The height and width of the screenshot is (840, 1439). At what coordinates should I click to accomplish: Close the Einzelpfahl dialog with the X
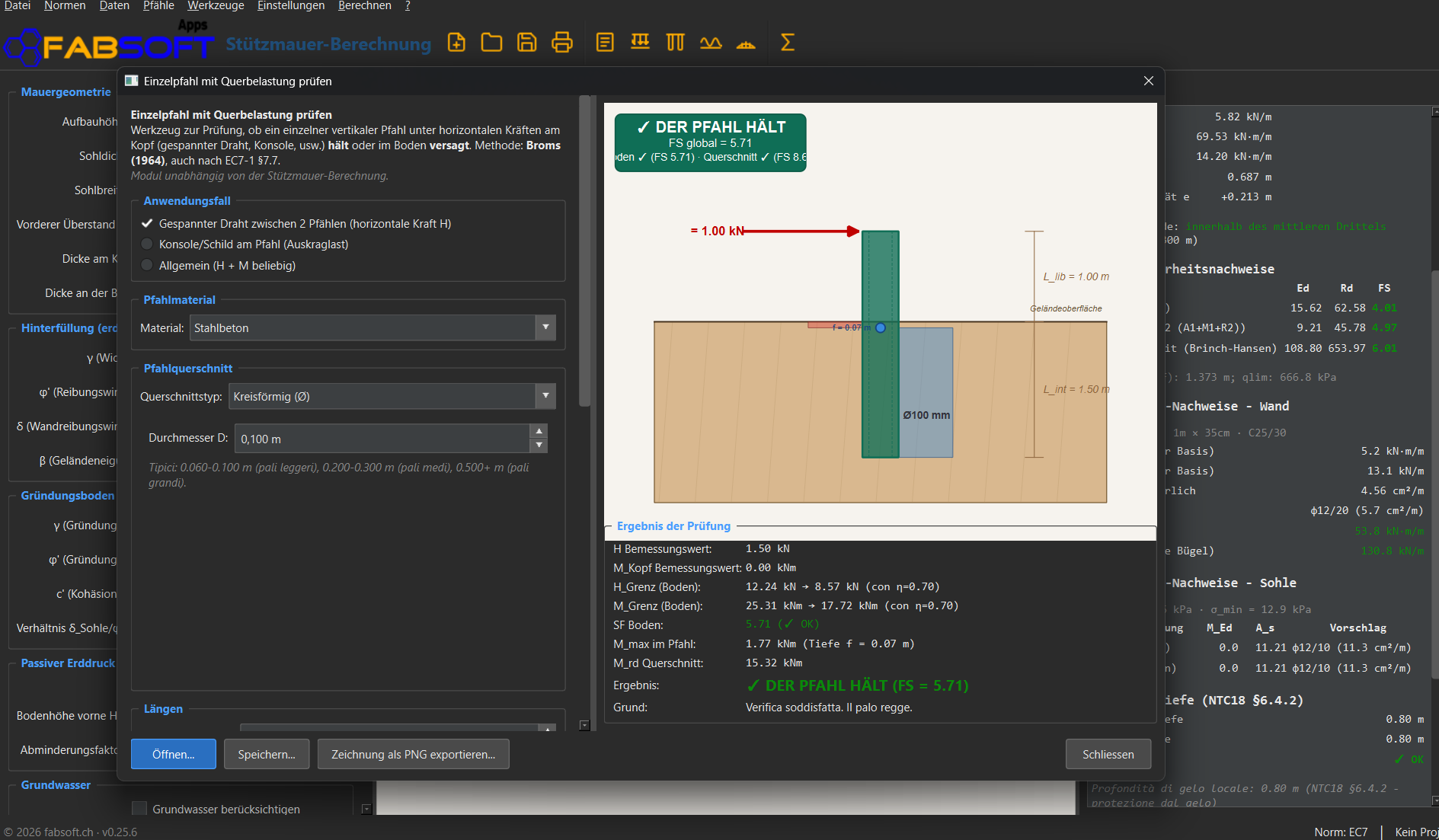[x=1149, y=81]
